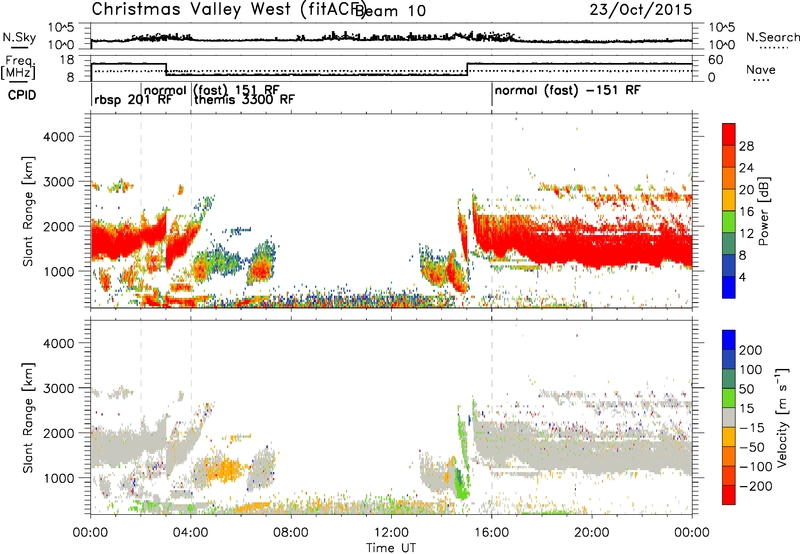800x554 pixels.
Task: Click the 'normal (fast) -151 RF' label
Action: [x=567, y=91]
